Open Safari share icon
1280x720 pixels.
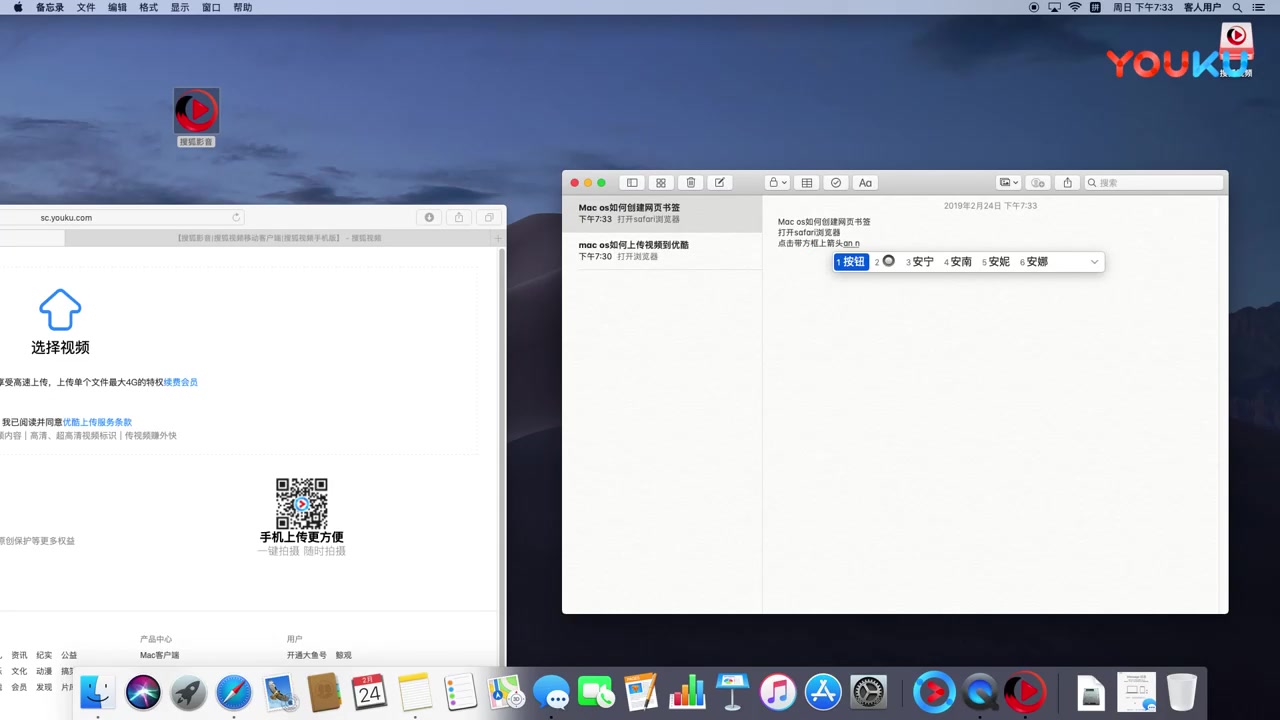[x=459, y=217]
